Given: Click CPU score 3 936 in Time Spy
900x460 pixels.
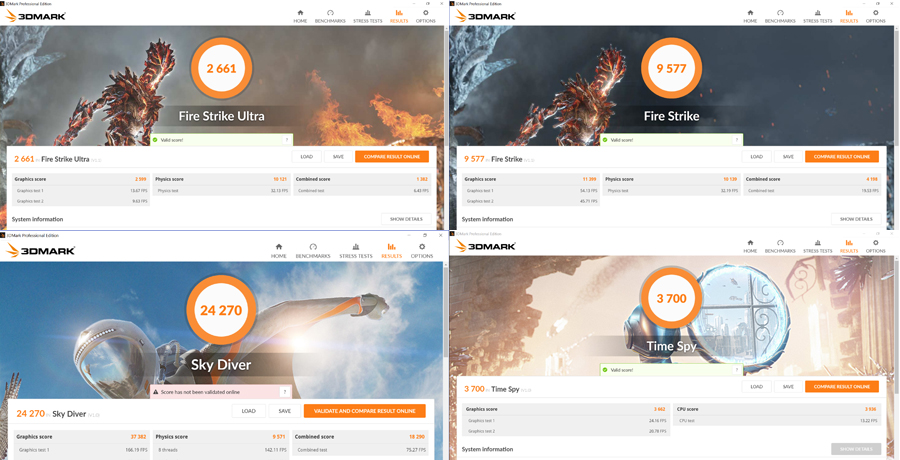Looking at the screenshot, I should [x=776, y=409].
